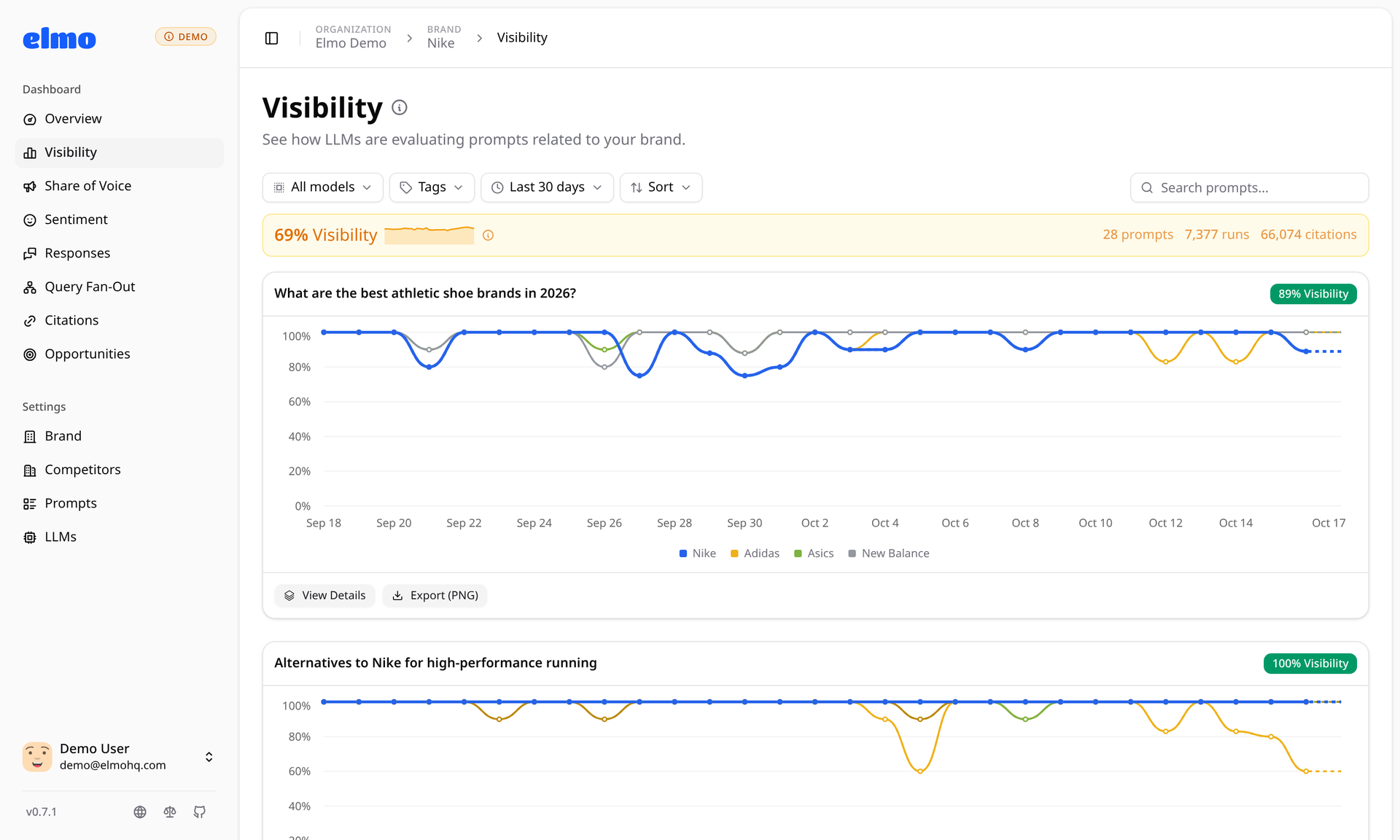Screen dimensions: 1400x840
Task: Toggle Asics series in chart legend
Action: [814, 553]
